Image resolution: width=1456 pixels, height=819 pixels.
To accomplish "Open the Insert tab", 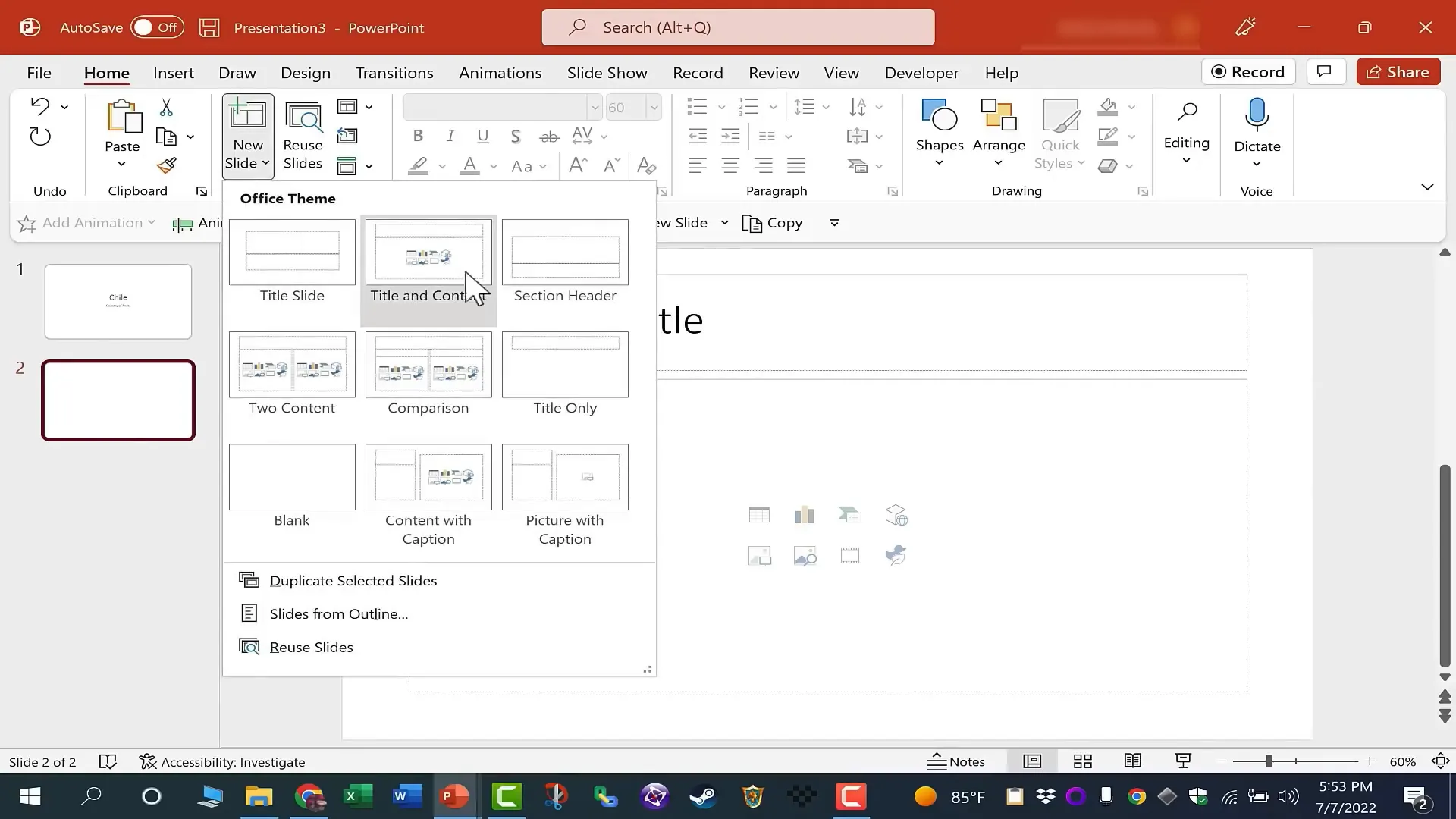I will click(173, 73).
